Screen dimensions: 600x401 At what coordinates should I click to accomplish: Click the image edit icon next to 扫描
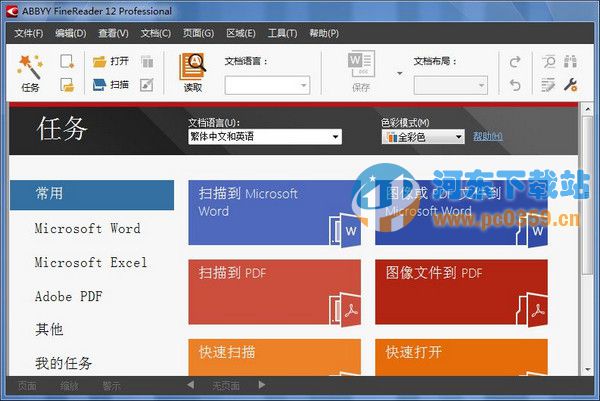tap(147, 85)
